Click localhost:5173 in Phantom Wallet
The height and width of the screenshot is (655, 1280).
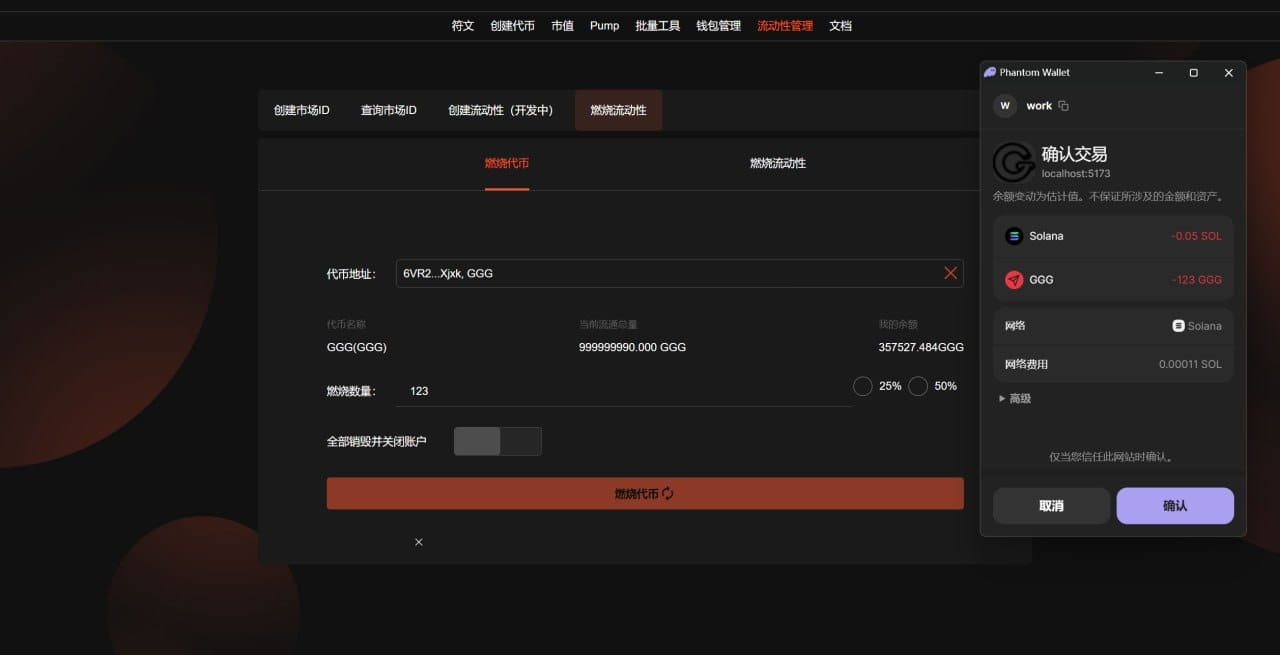tap(1076, 174)
